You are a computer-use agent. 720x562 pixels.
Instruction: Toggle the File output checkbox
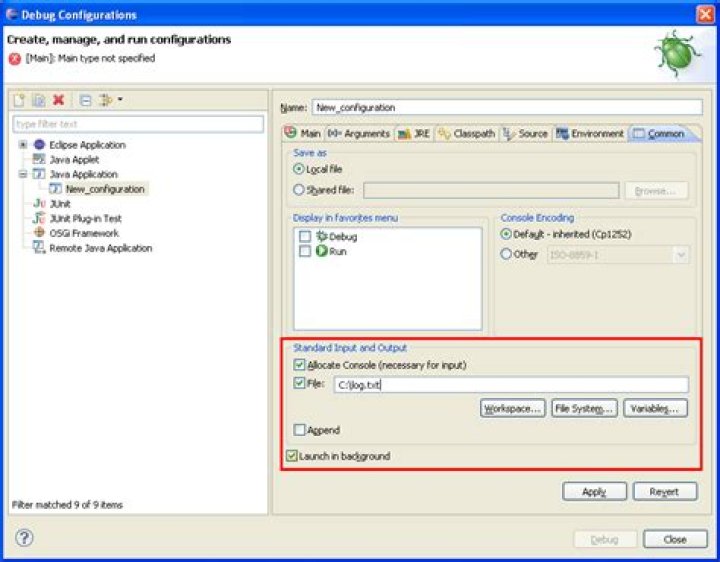(299, 382)
